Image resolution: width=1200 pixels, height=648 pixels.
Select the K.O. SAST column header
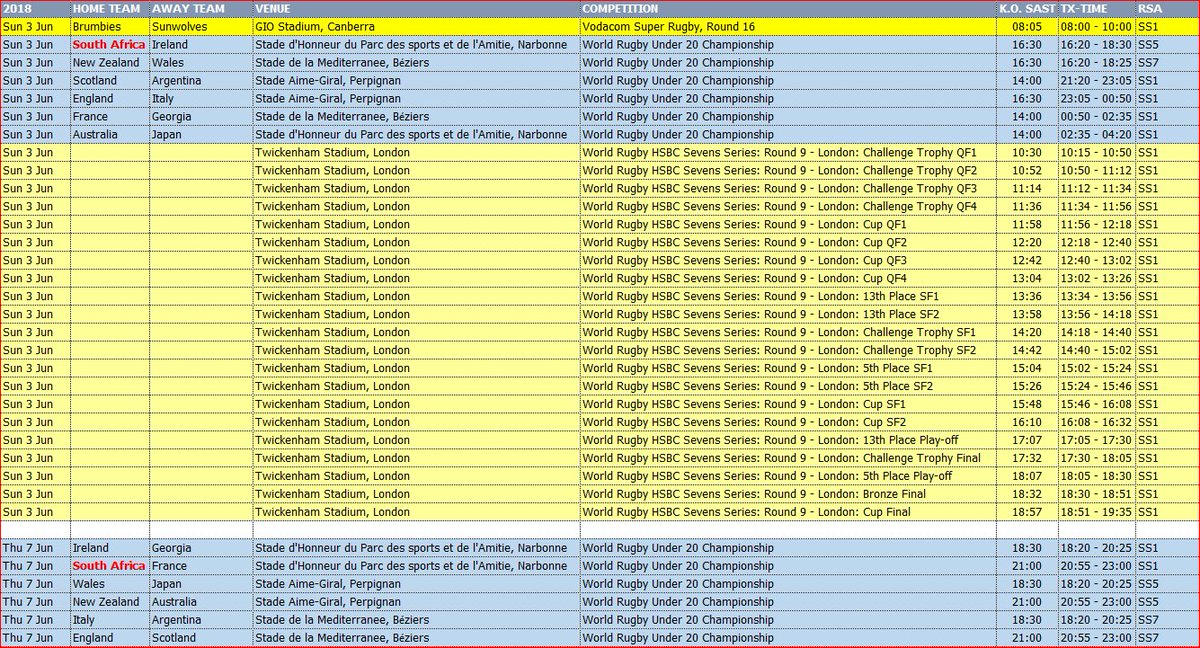click(x=1025, y=9)
